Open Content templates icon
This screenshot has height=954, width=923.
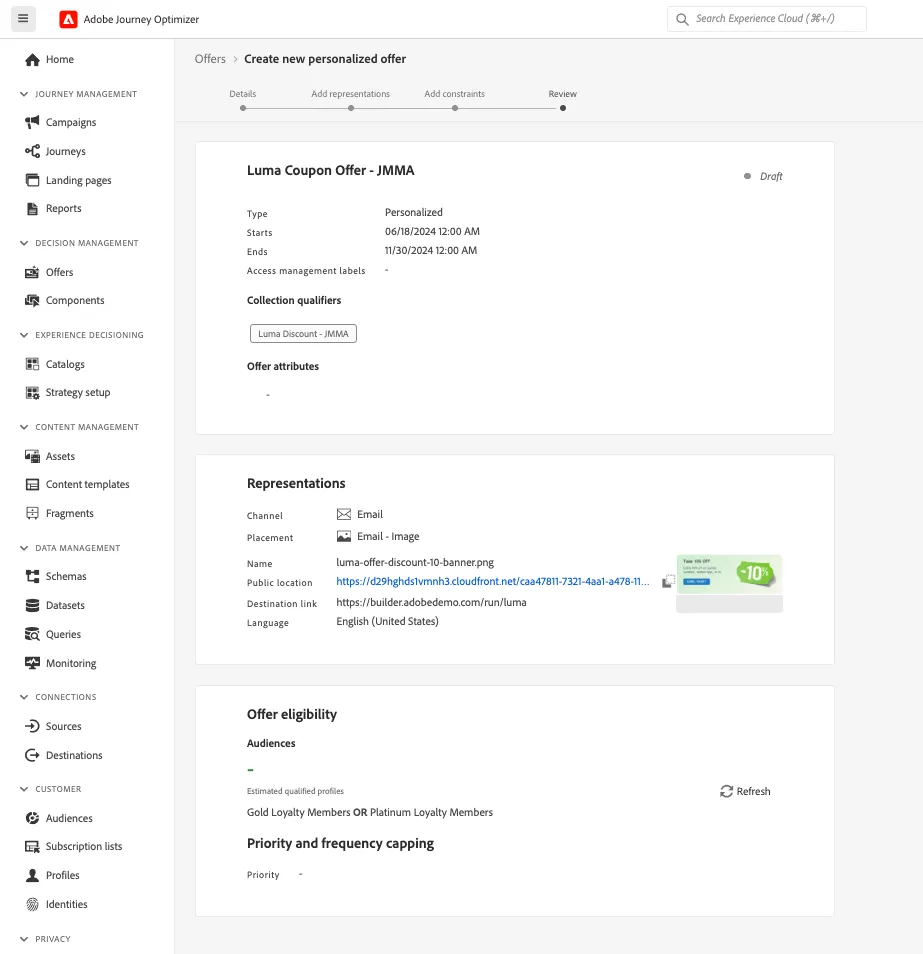(x=32, y=484)
